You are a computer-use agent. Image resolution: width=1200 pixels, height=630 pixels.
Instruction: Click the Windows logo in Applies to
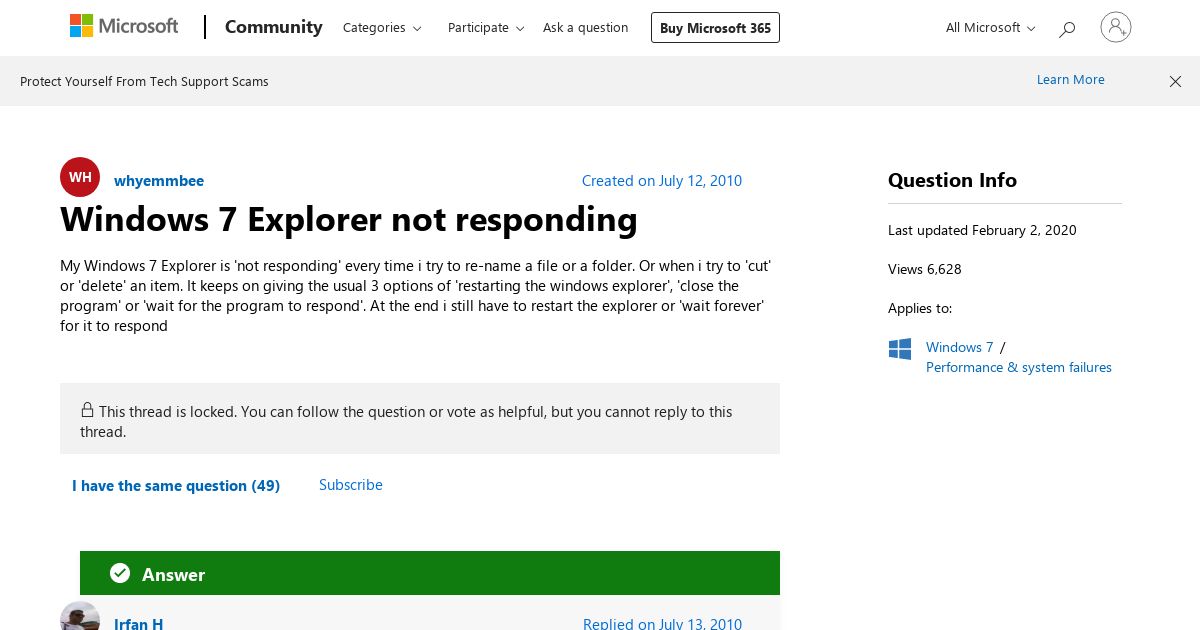pos(900,349)
